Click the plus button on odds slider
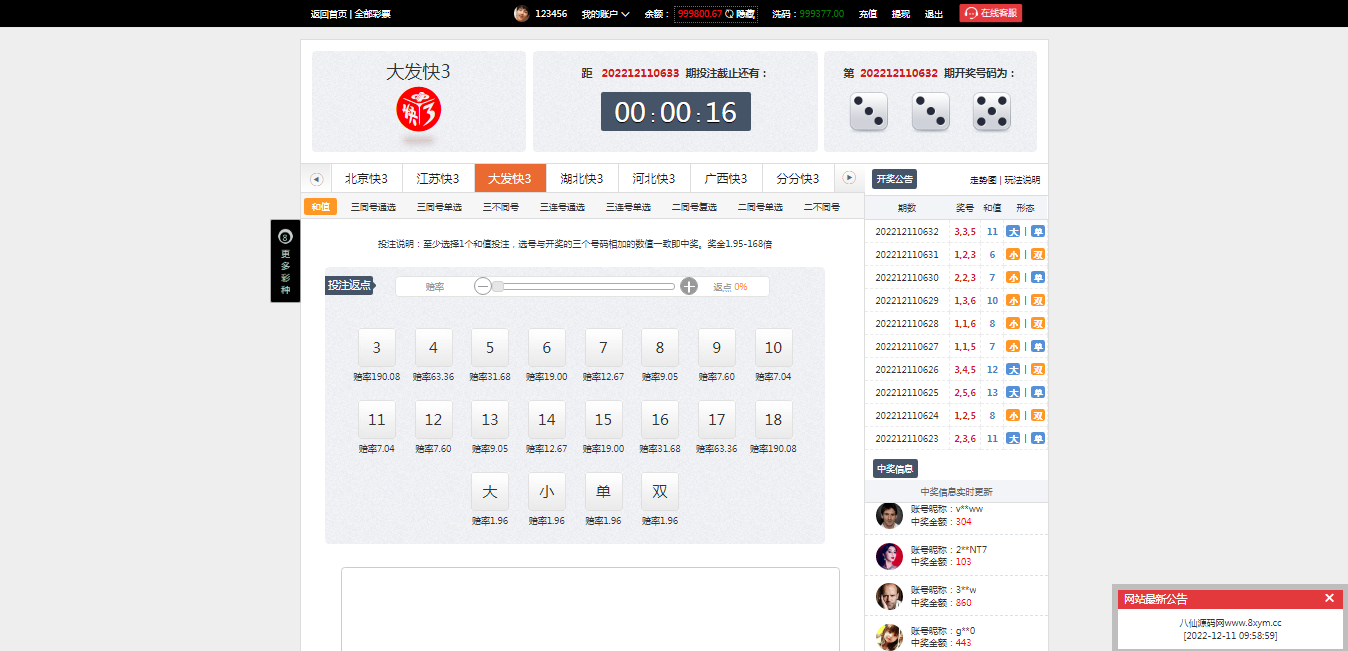The image size is (1348, 651). click(x=689, y=286)
